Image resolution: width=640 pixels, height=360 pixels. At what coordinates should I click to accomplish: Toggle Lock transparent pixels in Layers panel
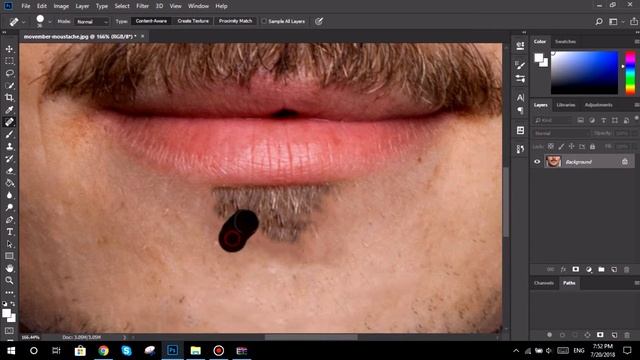coord(551,147)
